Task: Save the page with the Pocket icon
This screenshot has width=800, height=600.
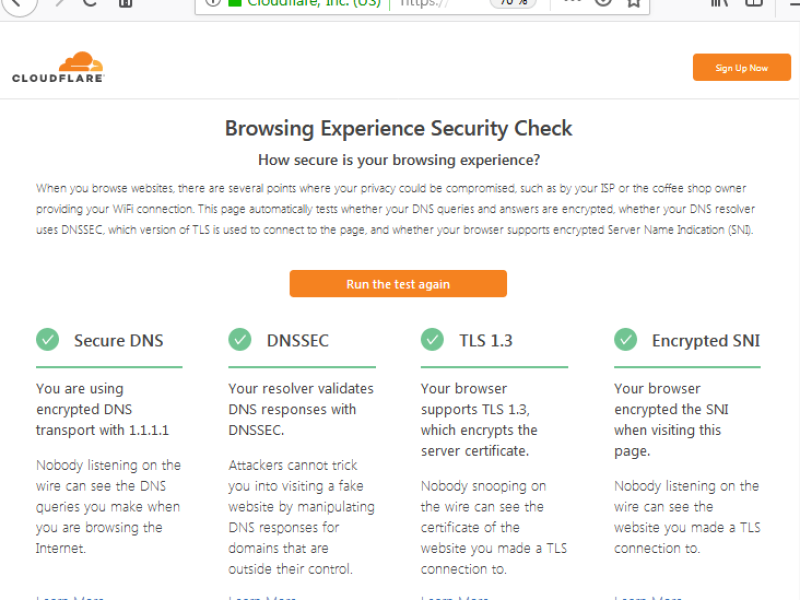Action: (604, 3)
